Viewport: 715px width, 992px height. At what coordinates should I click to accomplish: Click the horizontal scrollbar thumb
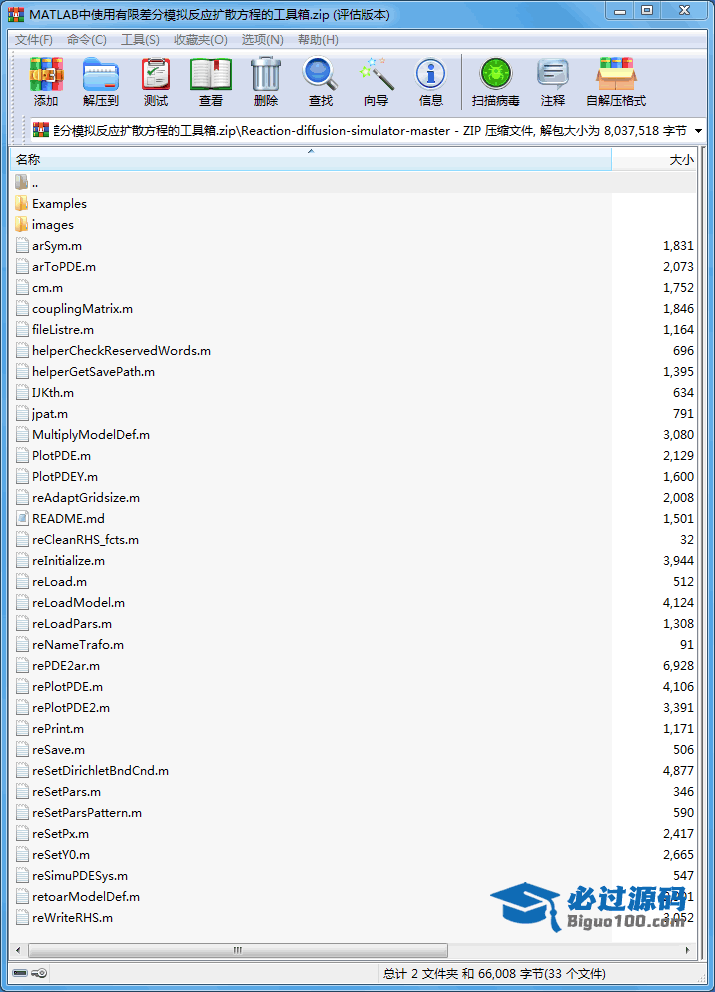238,950
